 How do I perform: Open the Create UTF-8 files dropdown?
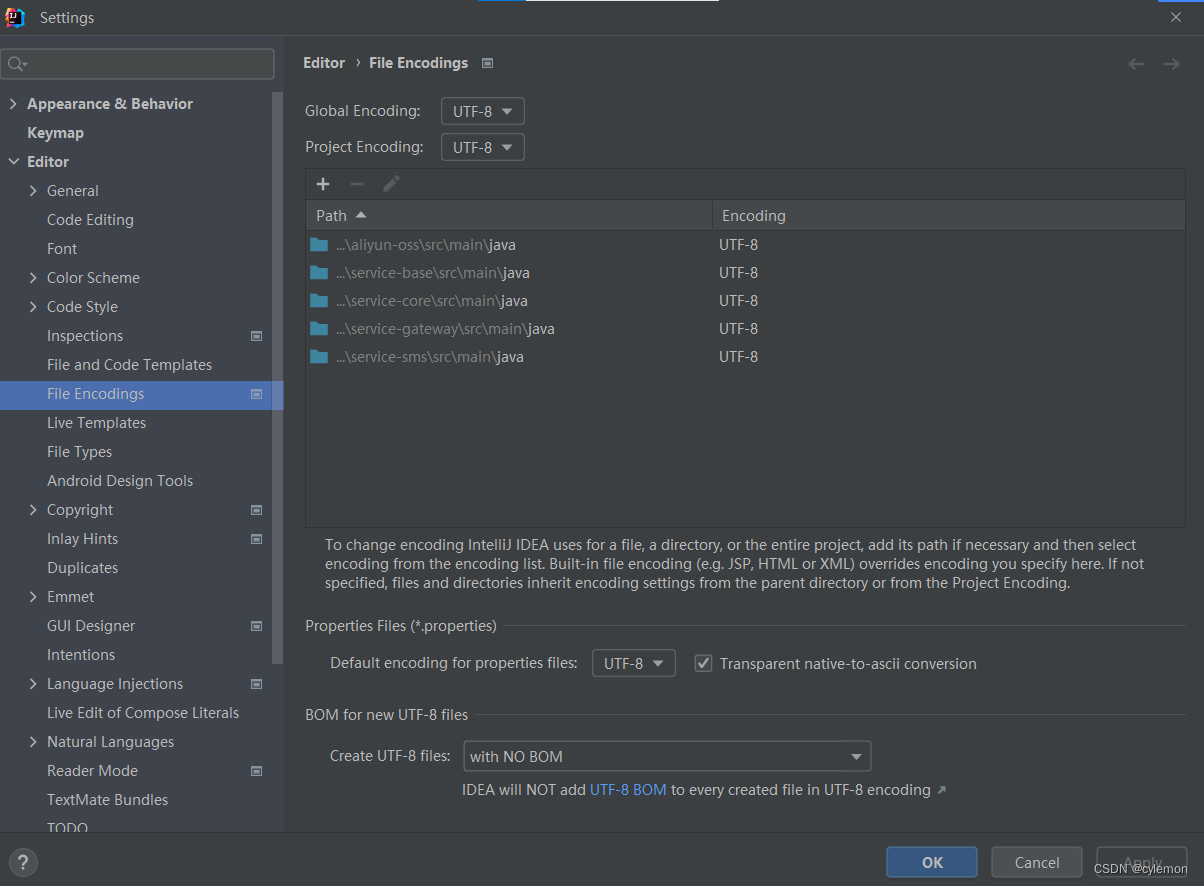click(667, 756)
